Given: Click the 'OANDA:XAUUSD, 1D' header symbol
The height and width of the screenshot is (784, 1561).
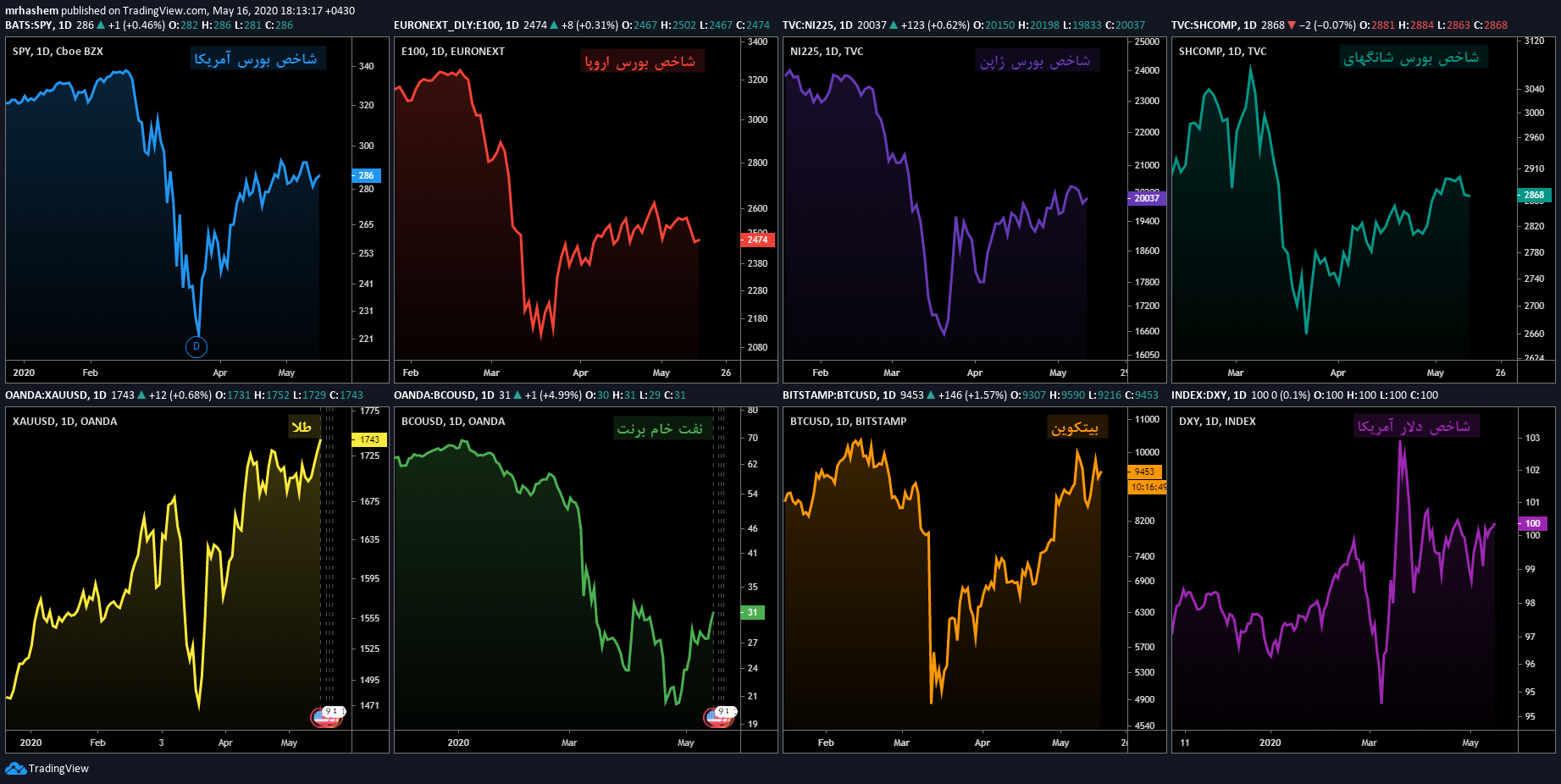Looking at the screenshot, I should coord(56,395).
